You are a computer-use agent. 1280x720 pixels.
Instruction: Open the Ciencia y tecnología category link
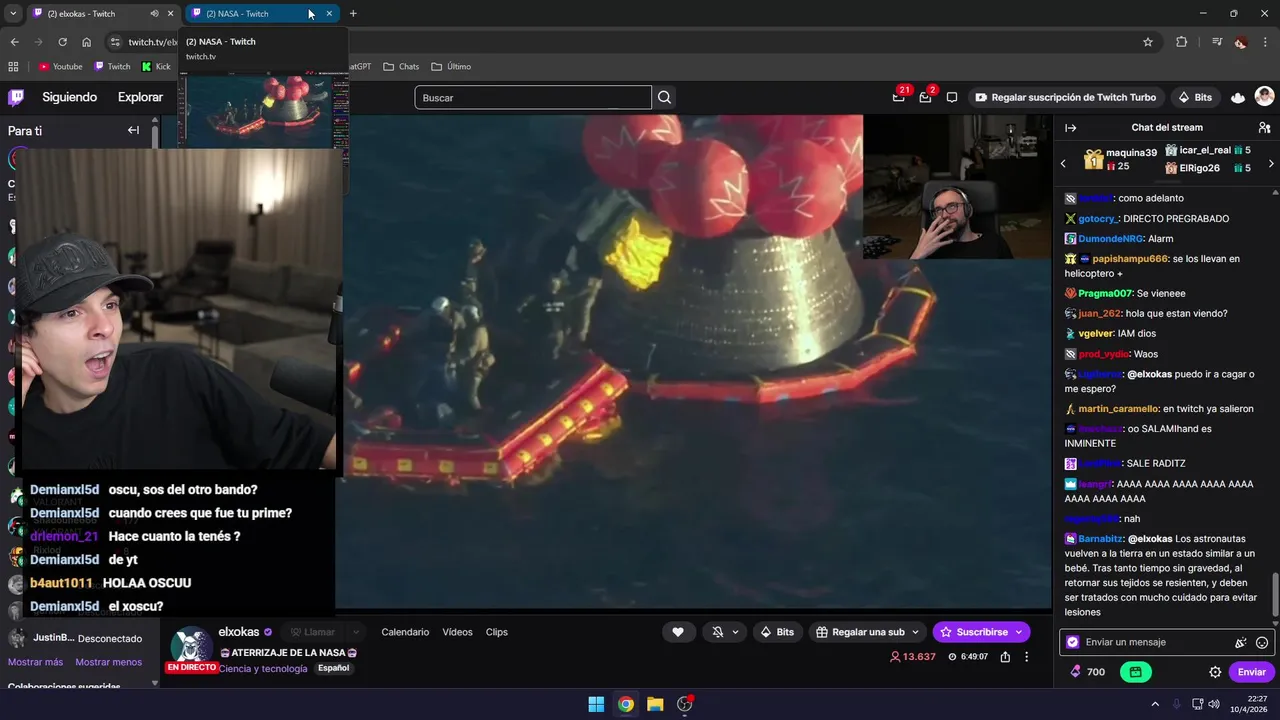point(263,668)
